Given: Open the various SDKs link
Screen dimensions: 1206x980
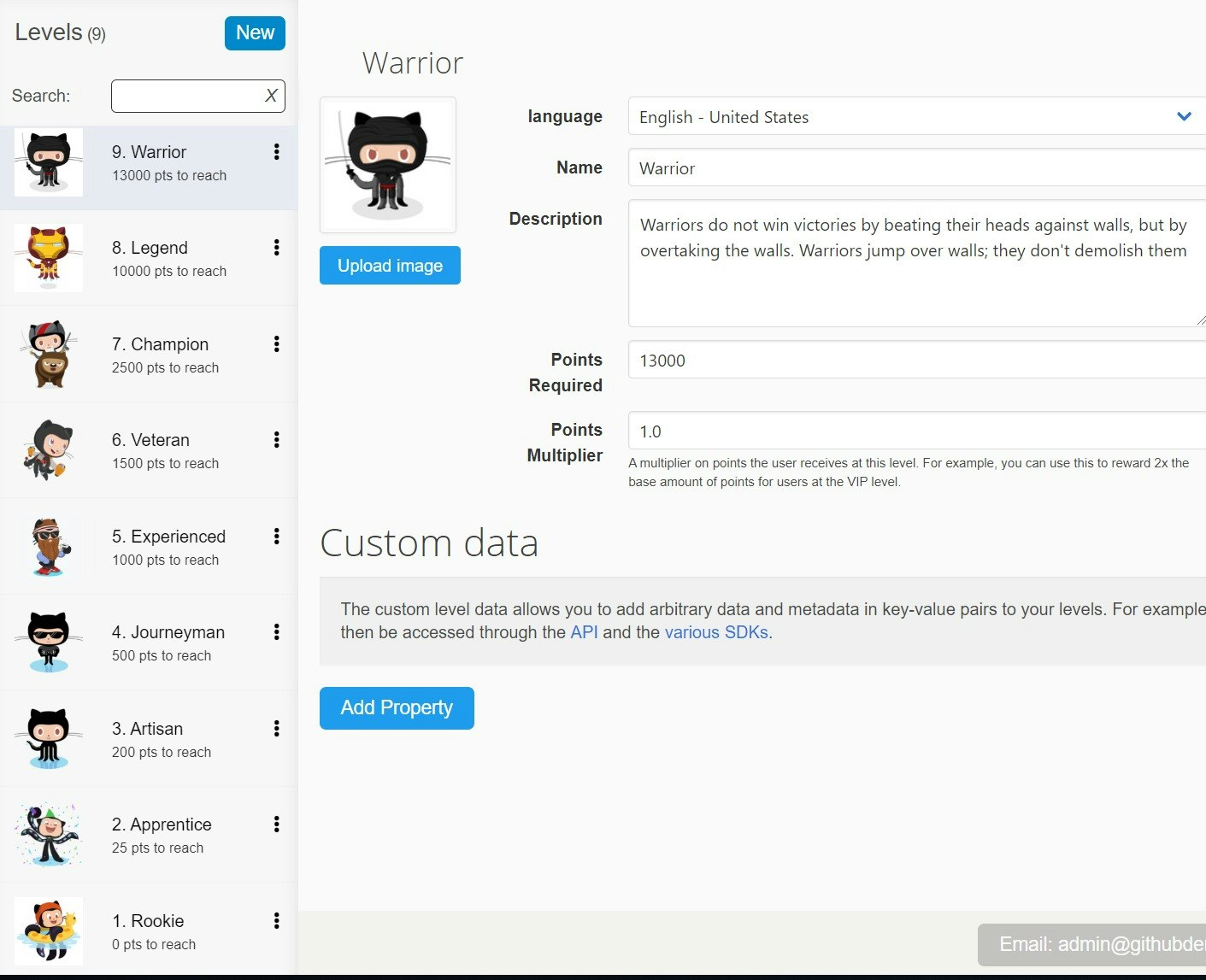Looking at the screenshot, I should tap(716, 632).
